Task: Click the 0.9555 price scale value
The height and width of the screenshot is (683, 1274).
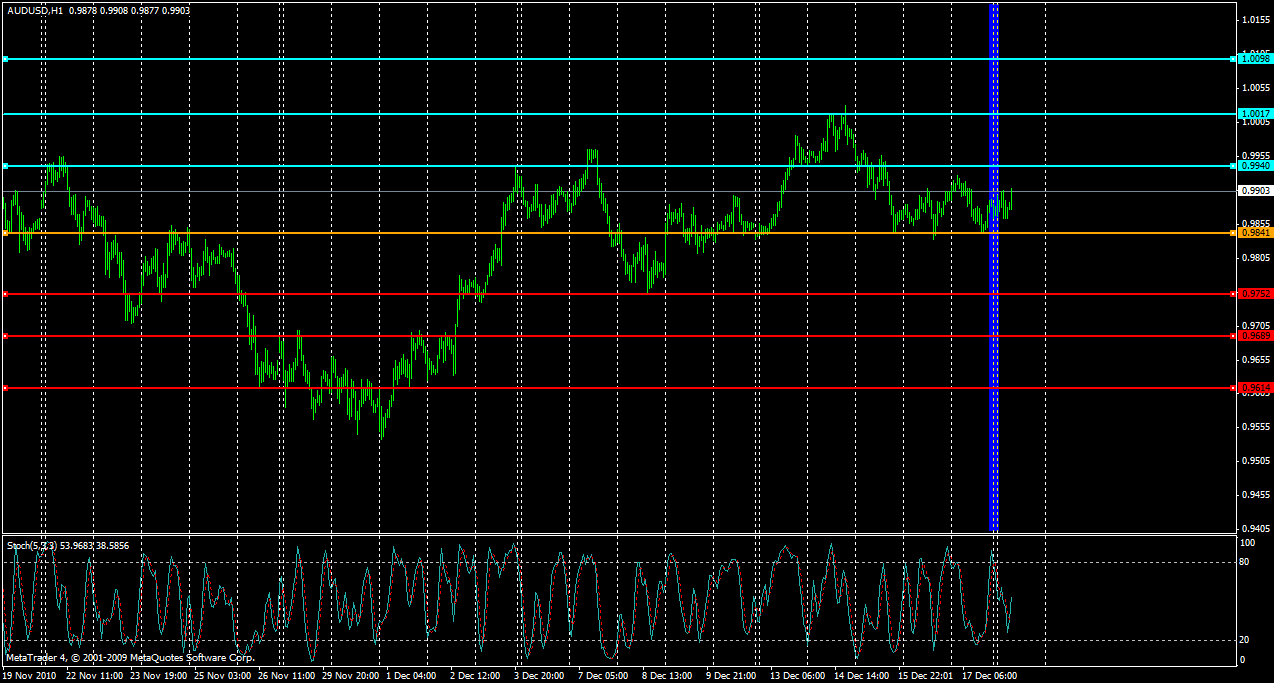Action: pyautogui.click(x=1255, y=427)
